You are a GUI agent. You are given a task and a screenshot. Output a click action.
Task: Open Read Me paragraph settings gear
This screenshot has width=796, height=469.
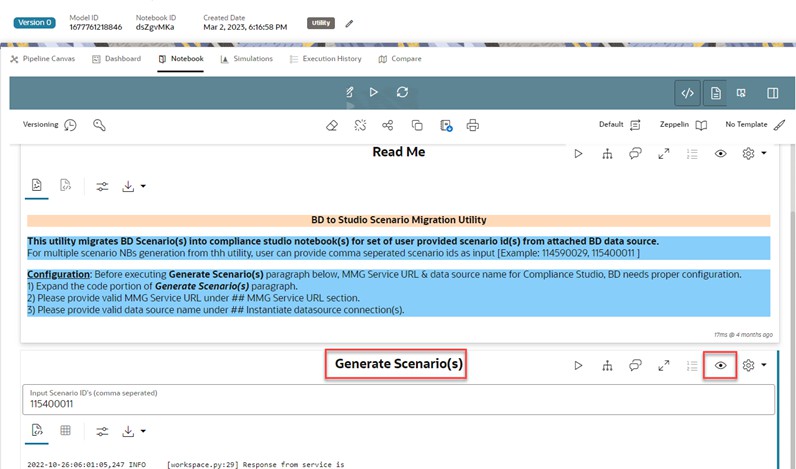748,154
